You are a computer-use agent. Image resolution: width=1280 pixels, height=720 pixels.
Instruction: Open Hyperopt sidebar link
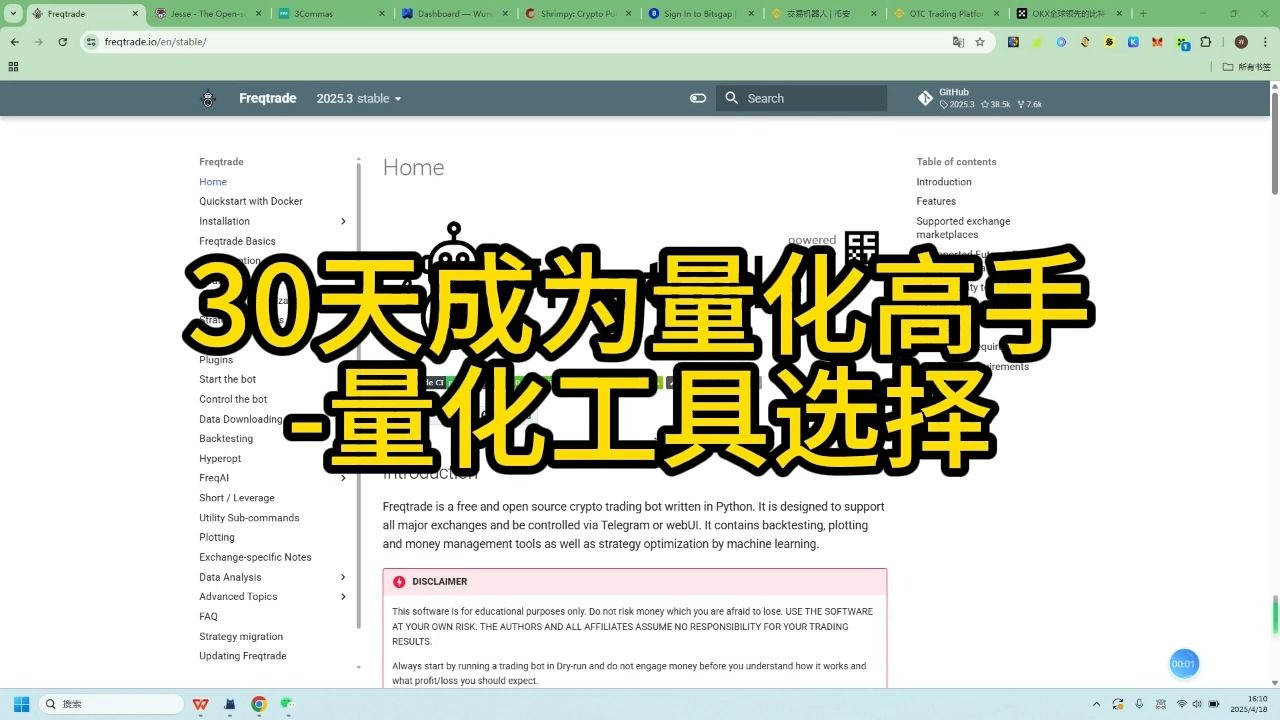(x=220, y=458)
